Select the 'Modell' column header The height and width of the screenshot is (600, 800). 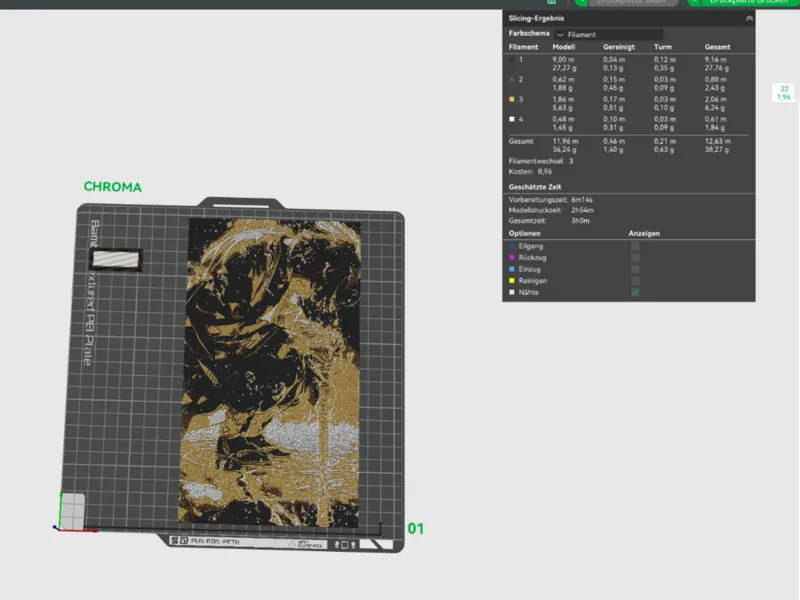coord(564,47)
